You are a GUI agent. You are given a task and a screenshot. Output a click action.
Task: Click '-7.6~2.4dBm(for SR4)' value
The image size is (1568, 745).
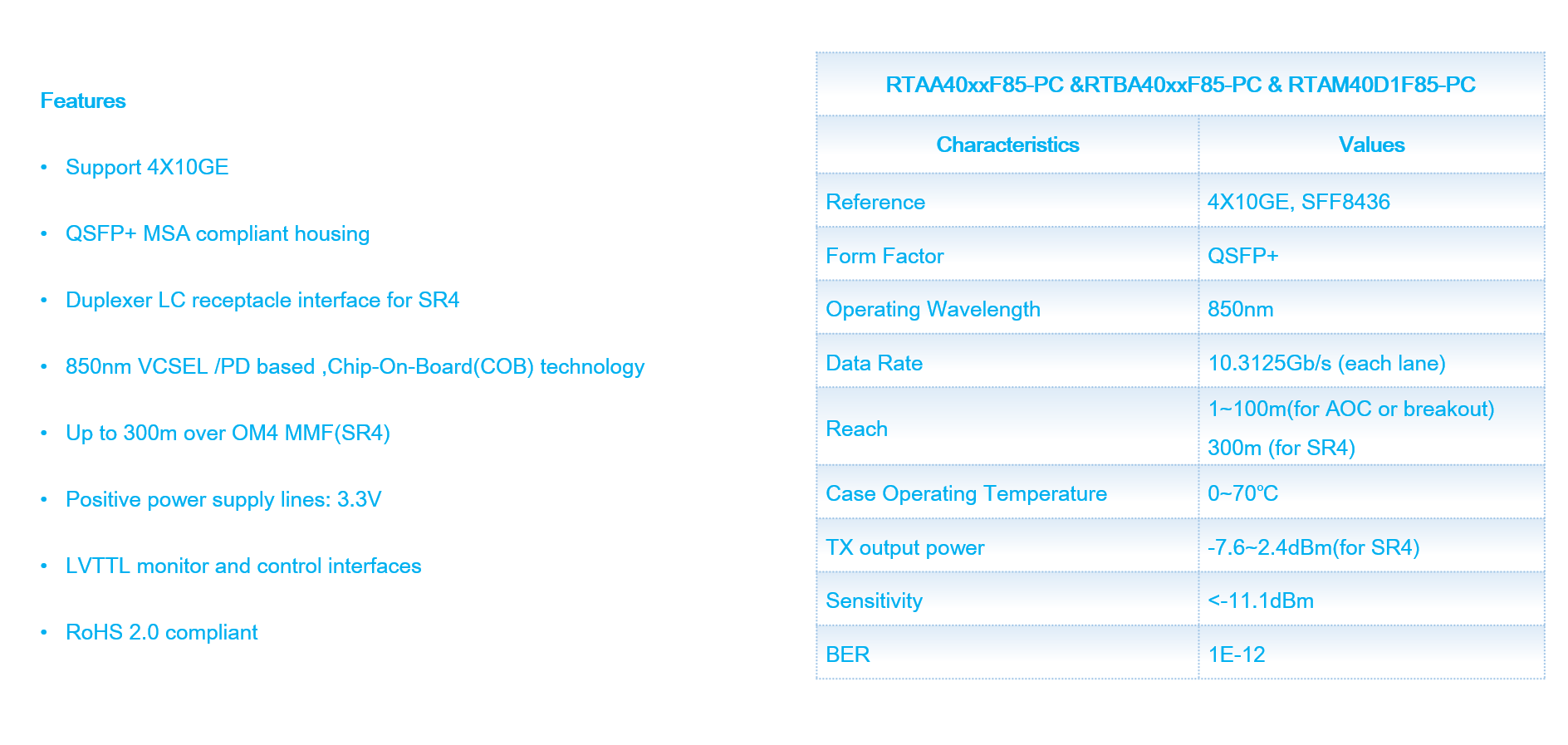1314,547
